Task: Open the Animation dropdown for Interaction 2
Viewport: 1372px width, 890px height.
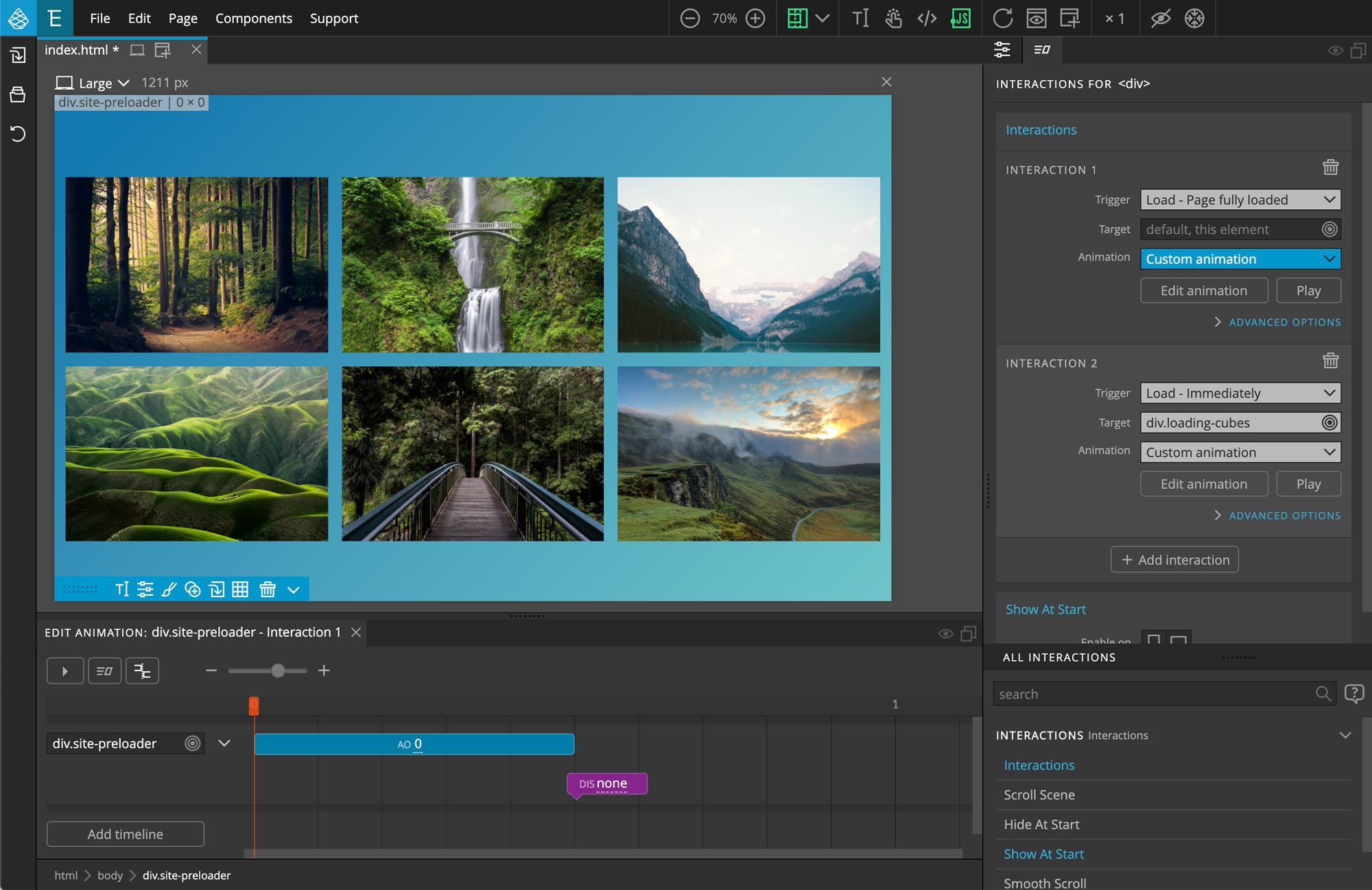Action: pos(1240,452)
